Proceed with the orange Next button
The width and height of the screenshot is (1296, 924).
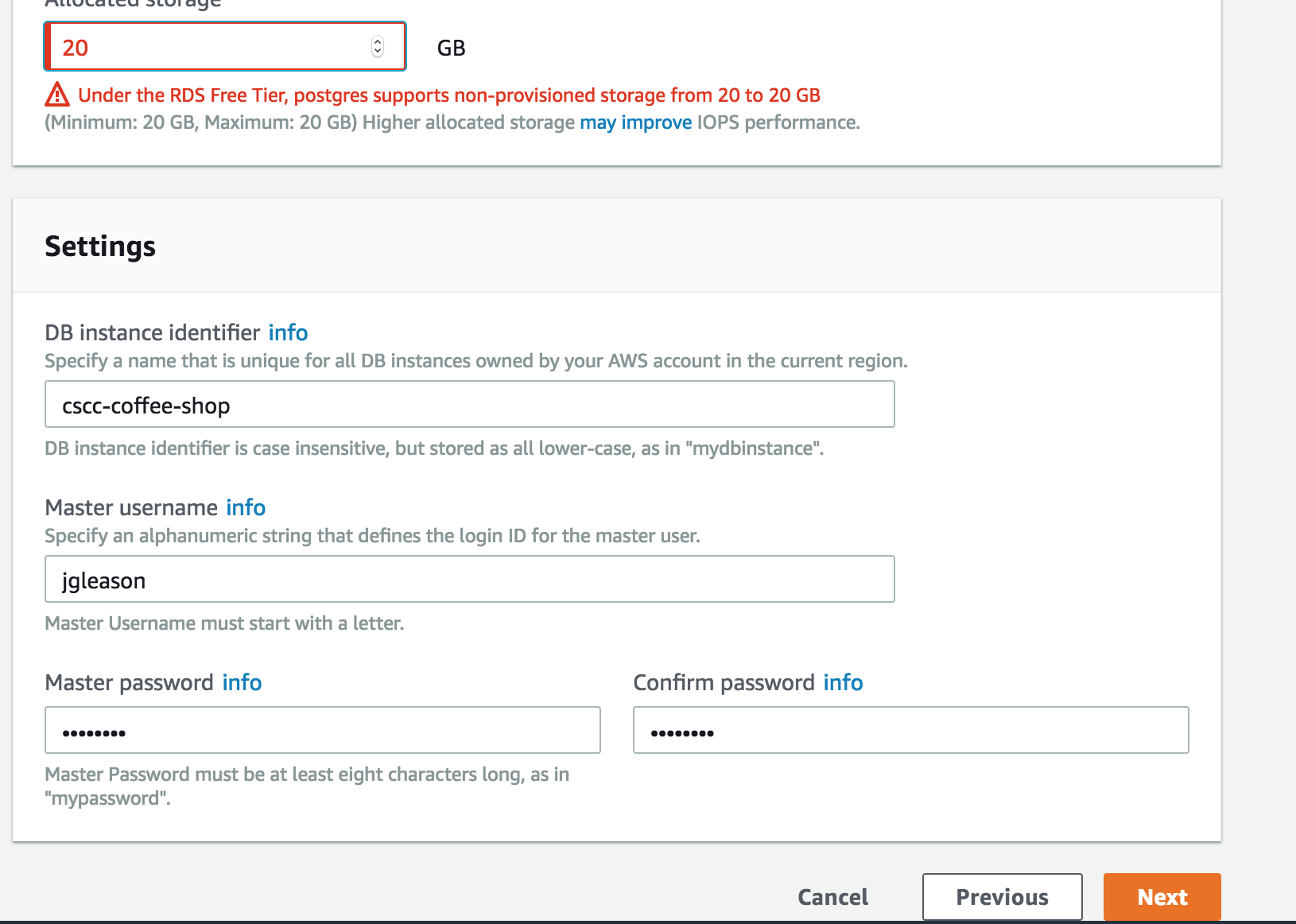(x=1162, y=897)
